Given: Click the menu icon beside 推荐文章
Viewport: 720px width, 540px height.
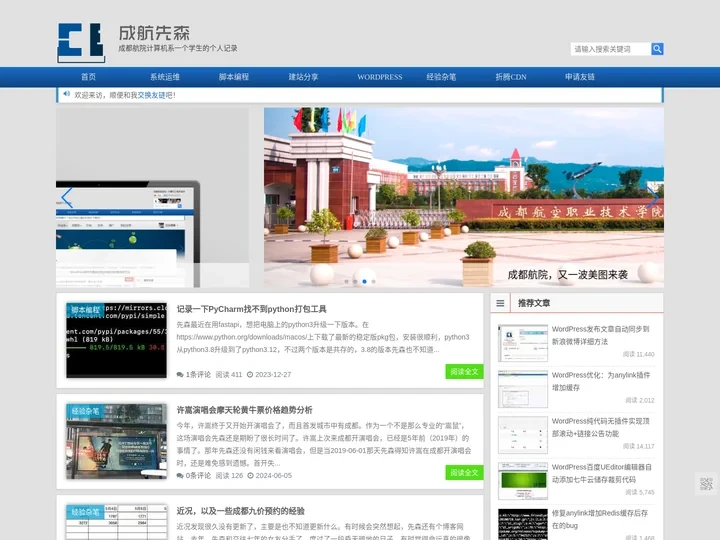Looking at the screenshot, I should point(500,303).
